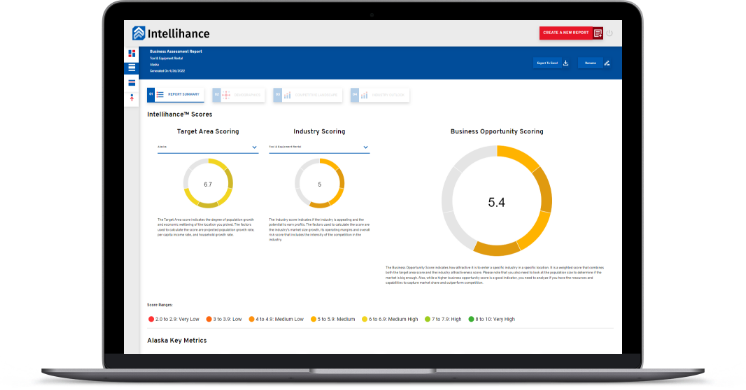Open the dashboard grid sidebar icon
This screenshot has width=746, height=390.
(132, 53)
